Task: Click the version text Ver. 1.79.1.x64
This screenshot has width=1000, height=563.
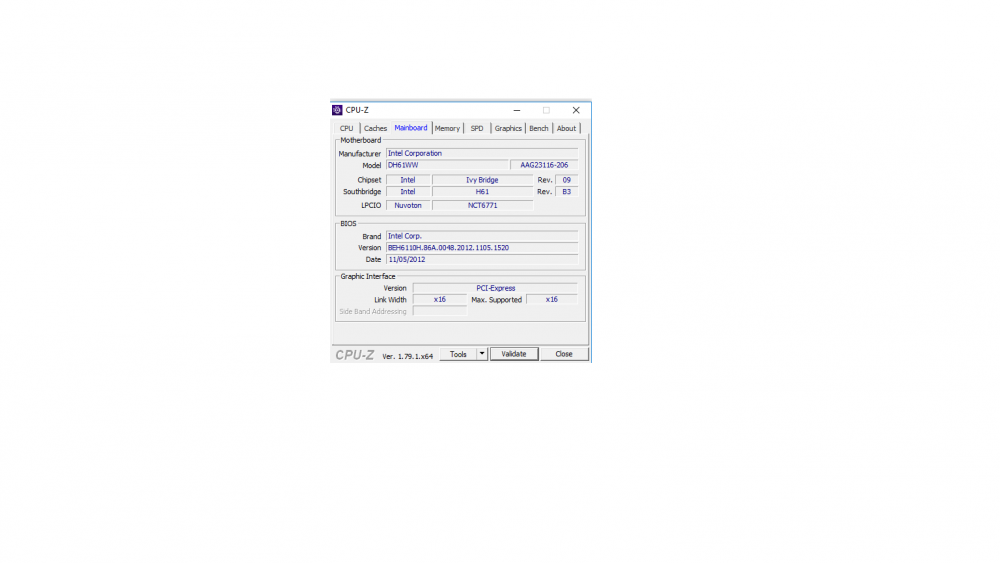Action: (x=408, y=356)
